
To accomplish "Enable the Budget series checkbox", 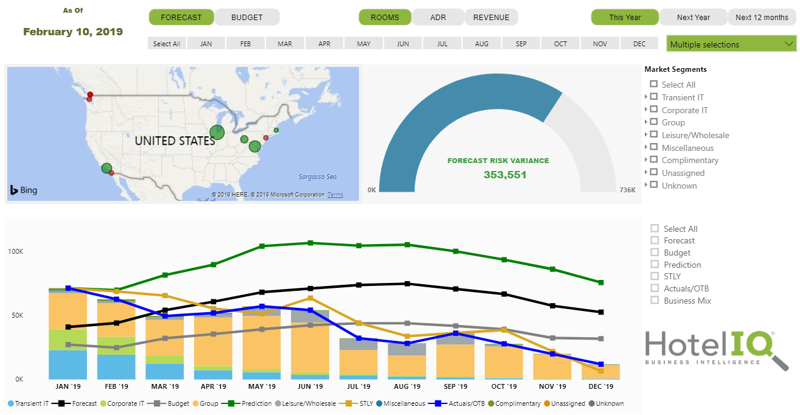I will tap(655, 252).
